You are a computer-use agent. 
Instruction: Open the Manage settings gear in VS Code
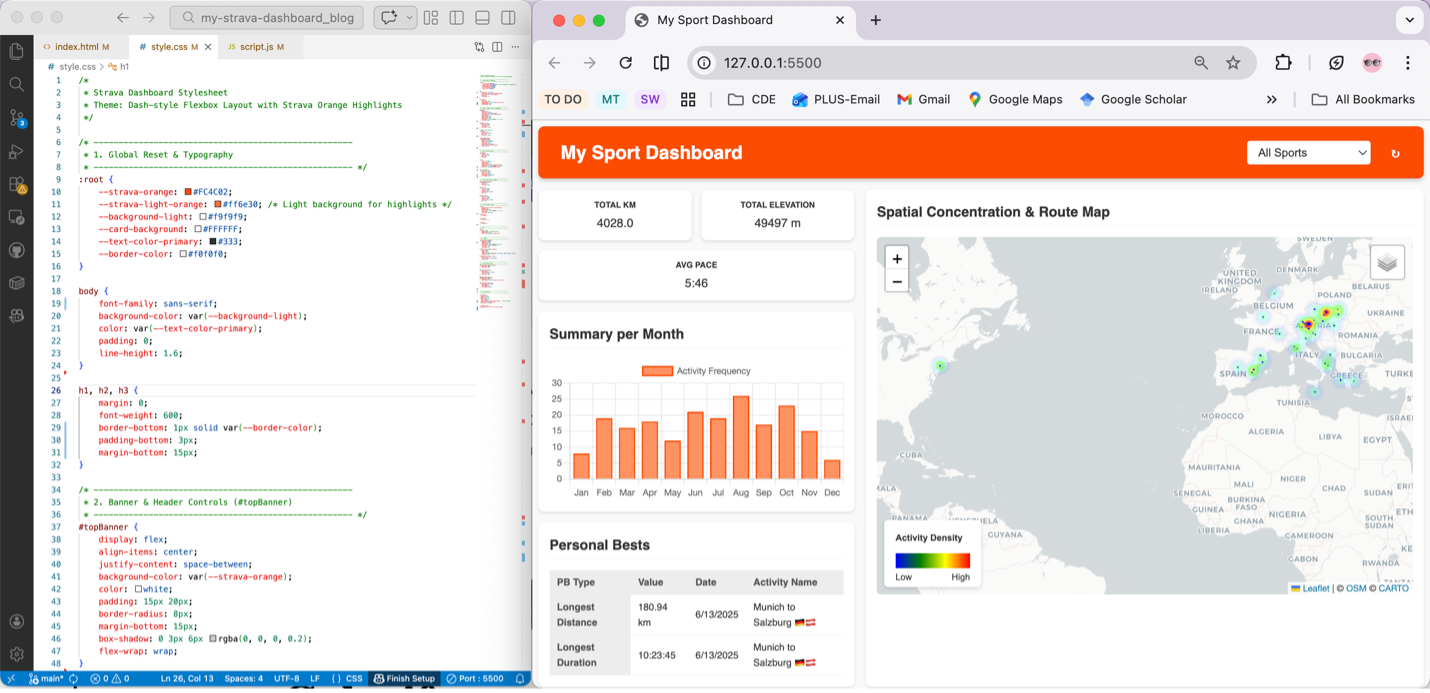tap(17, 654)
